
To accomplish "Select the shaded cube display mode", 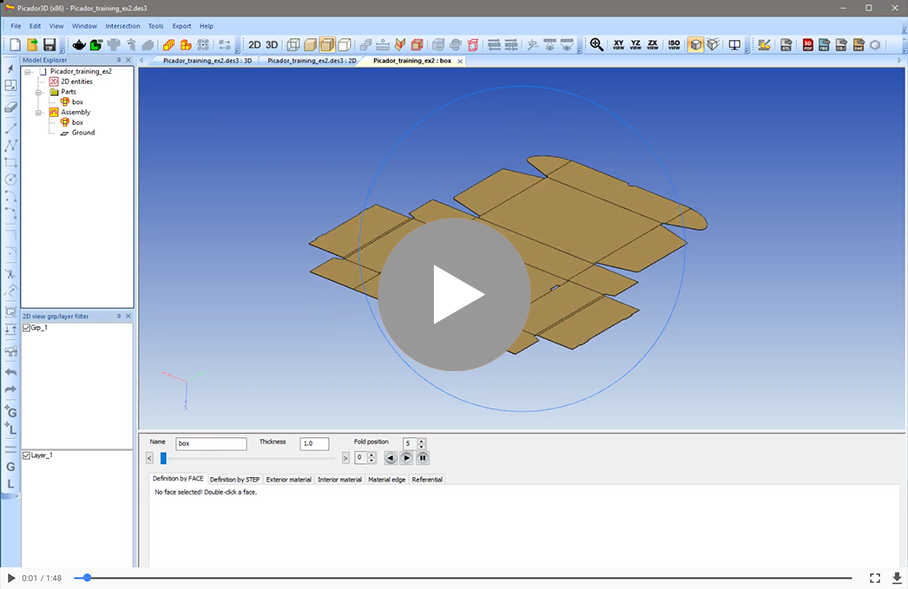I will click(310, 45).
